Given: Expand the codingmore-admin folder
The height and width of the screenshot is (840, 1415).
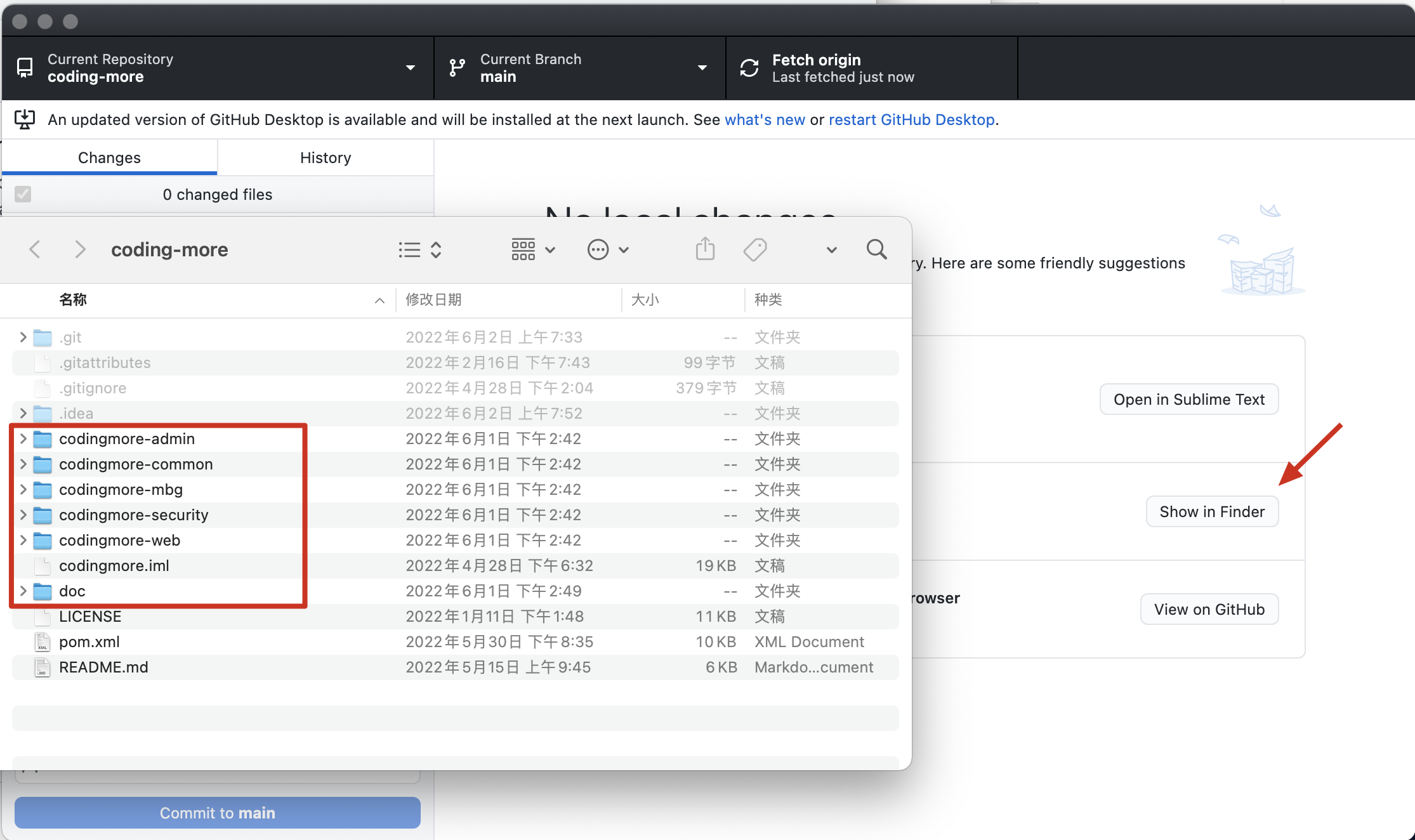Looking at the screenshot, I should [23, 439].
